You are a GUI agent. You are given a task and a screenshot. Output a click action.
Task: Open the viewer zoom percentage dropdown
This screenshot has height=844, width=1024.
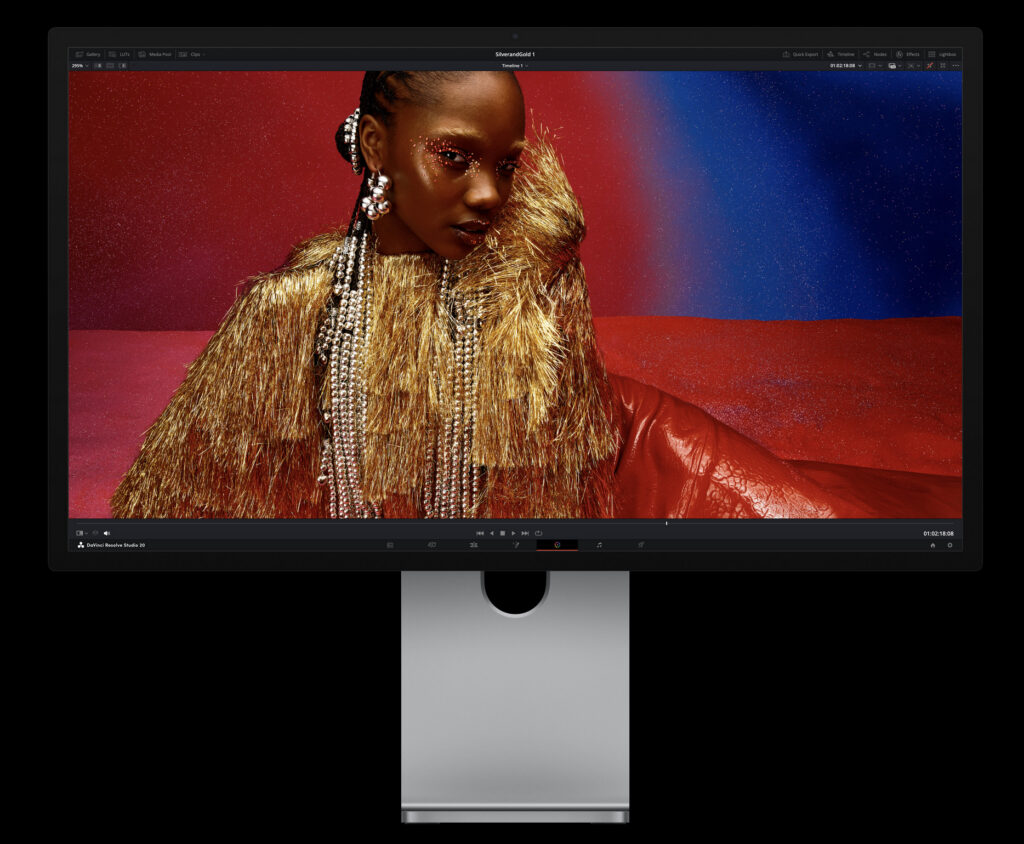click(x=80, y=66)
